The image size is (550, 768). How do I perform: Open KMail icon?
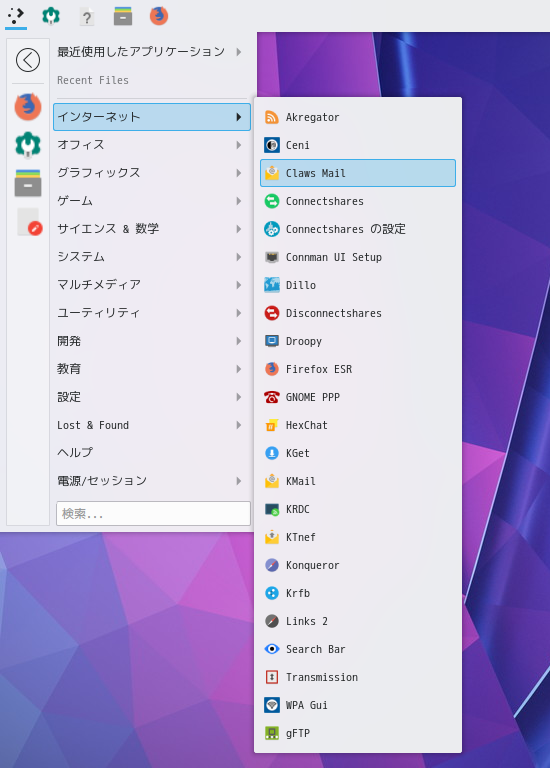click(x=272, y=481)
